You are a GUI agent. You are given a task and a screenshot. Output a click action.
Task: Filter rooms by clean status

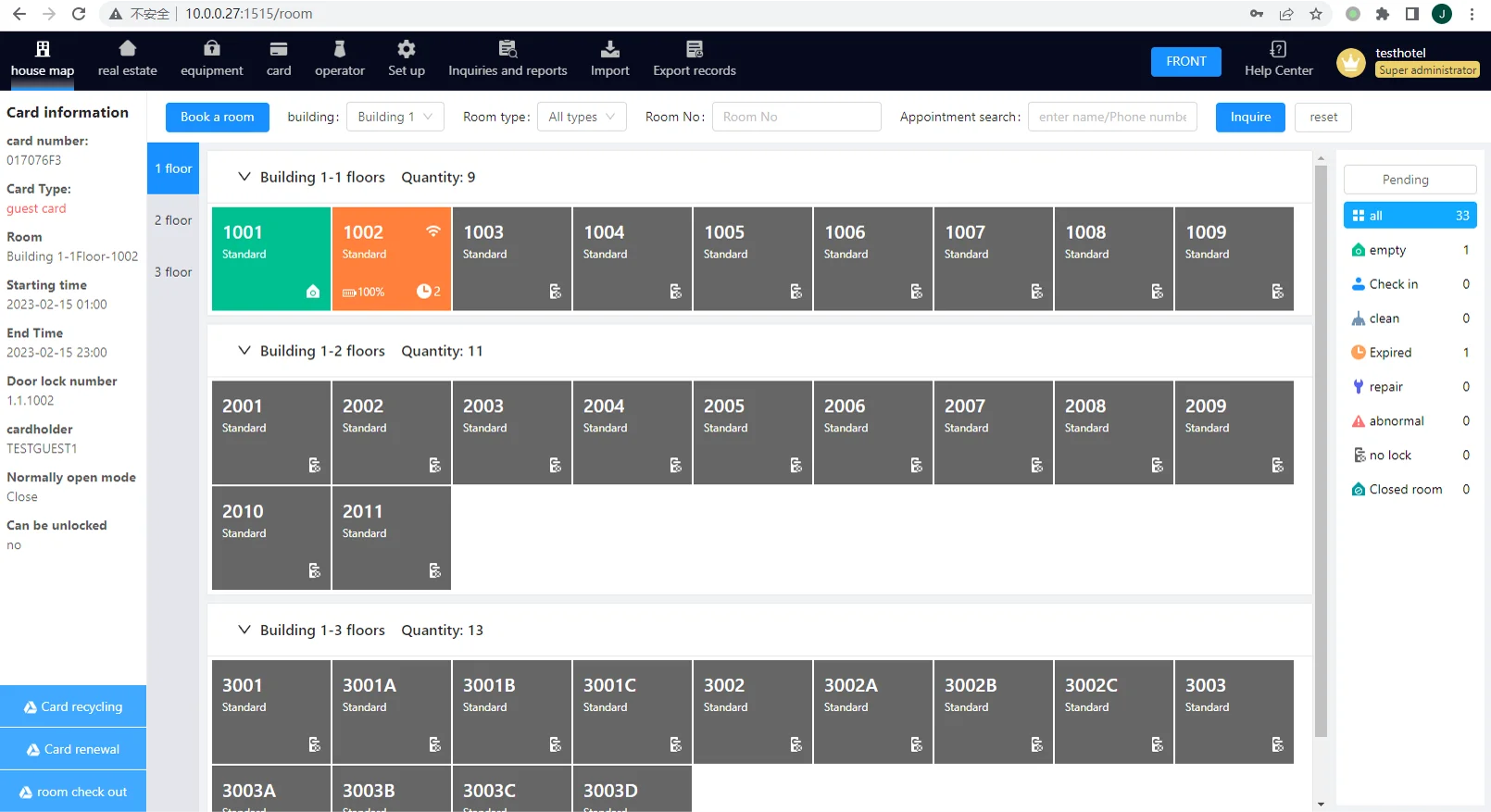[1410, 319]
